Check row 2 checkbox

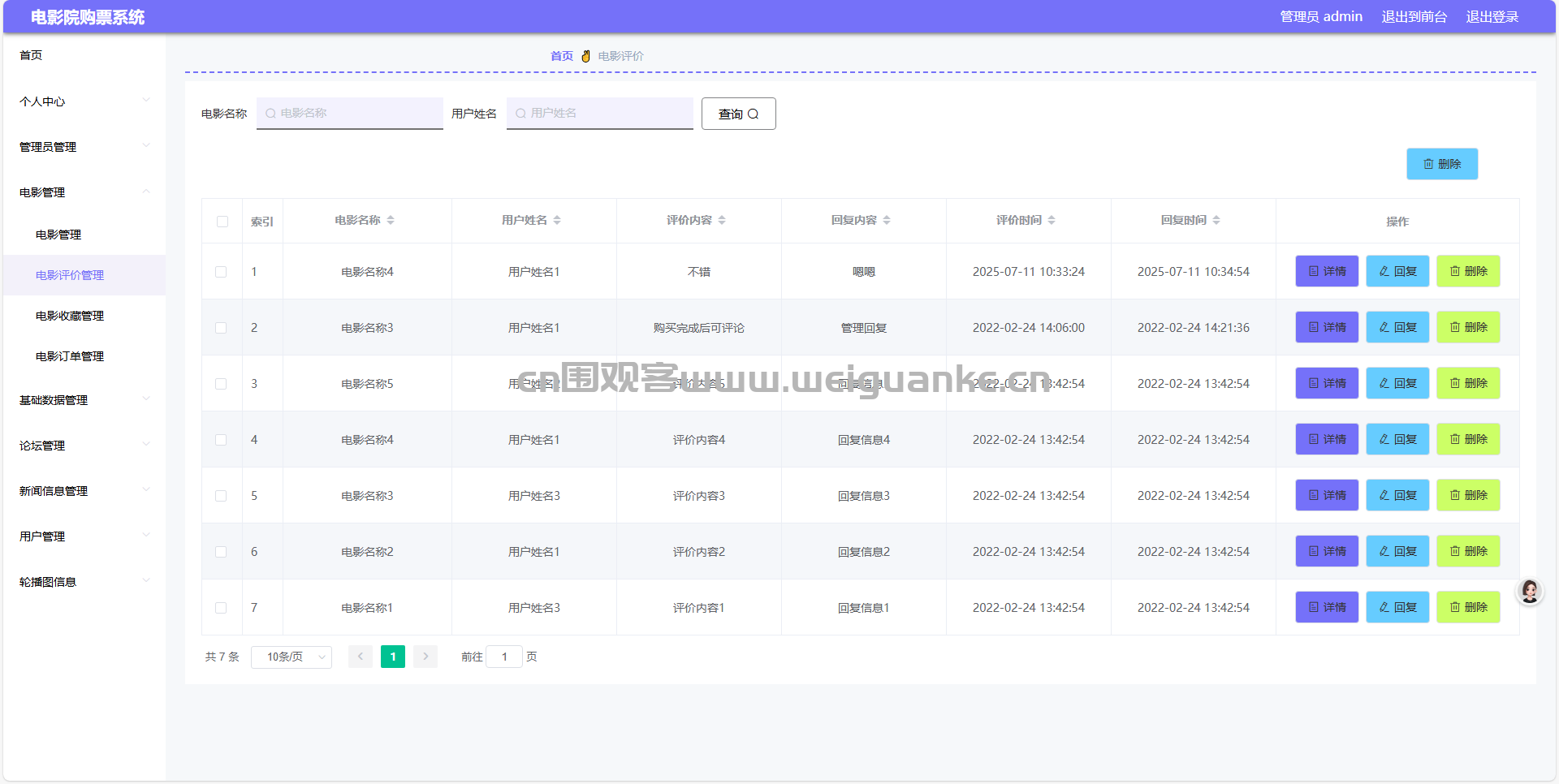221,328
